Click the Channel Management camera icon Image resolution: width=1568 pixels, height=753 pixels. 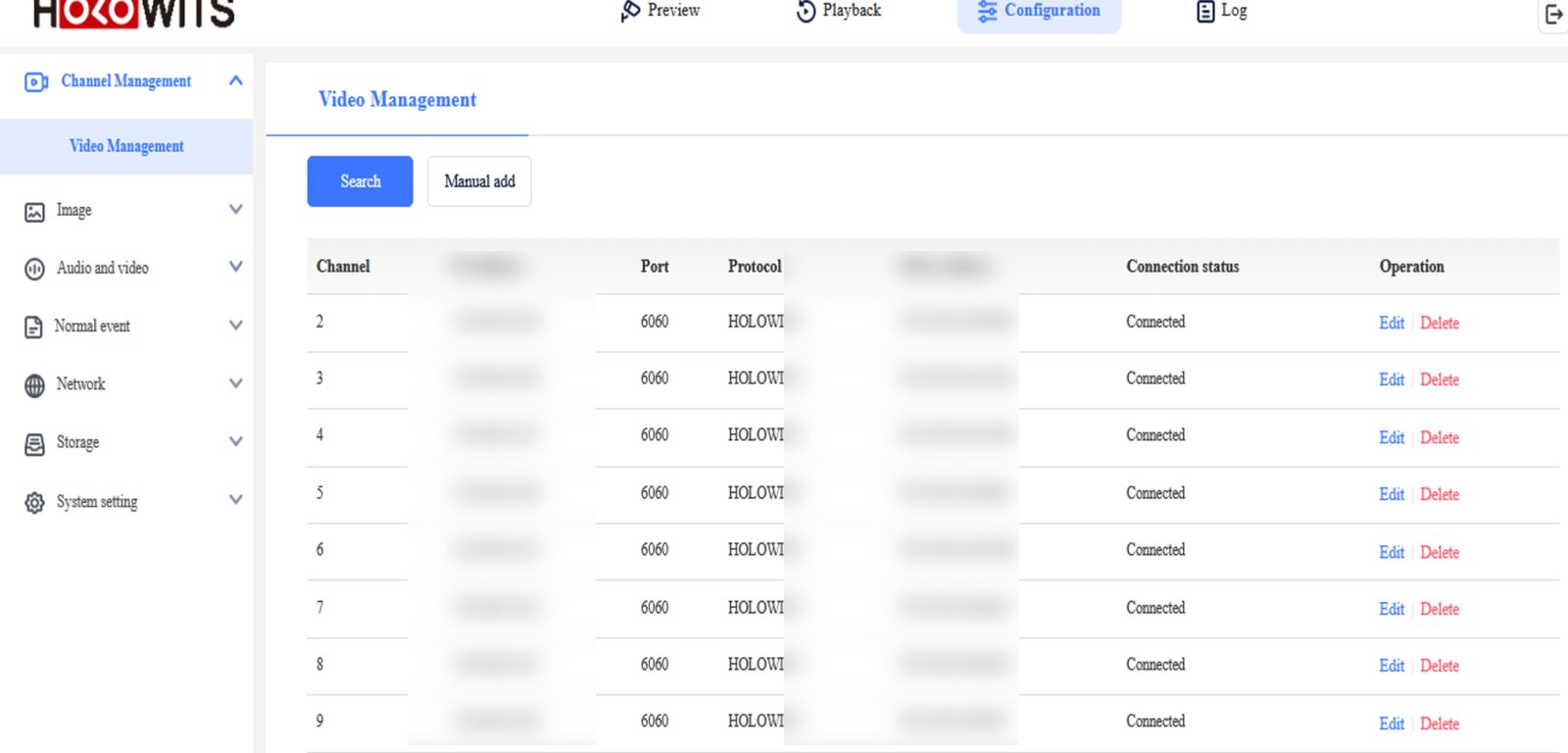(x=36, y=82)
